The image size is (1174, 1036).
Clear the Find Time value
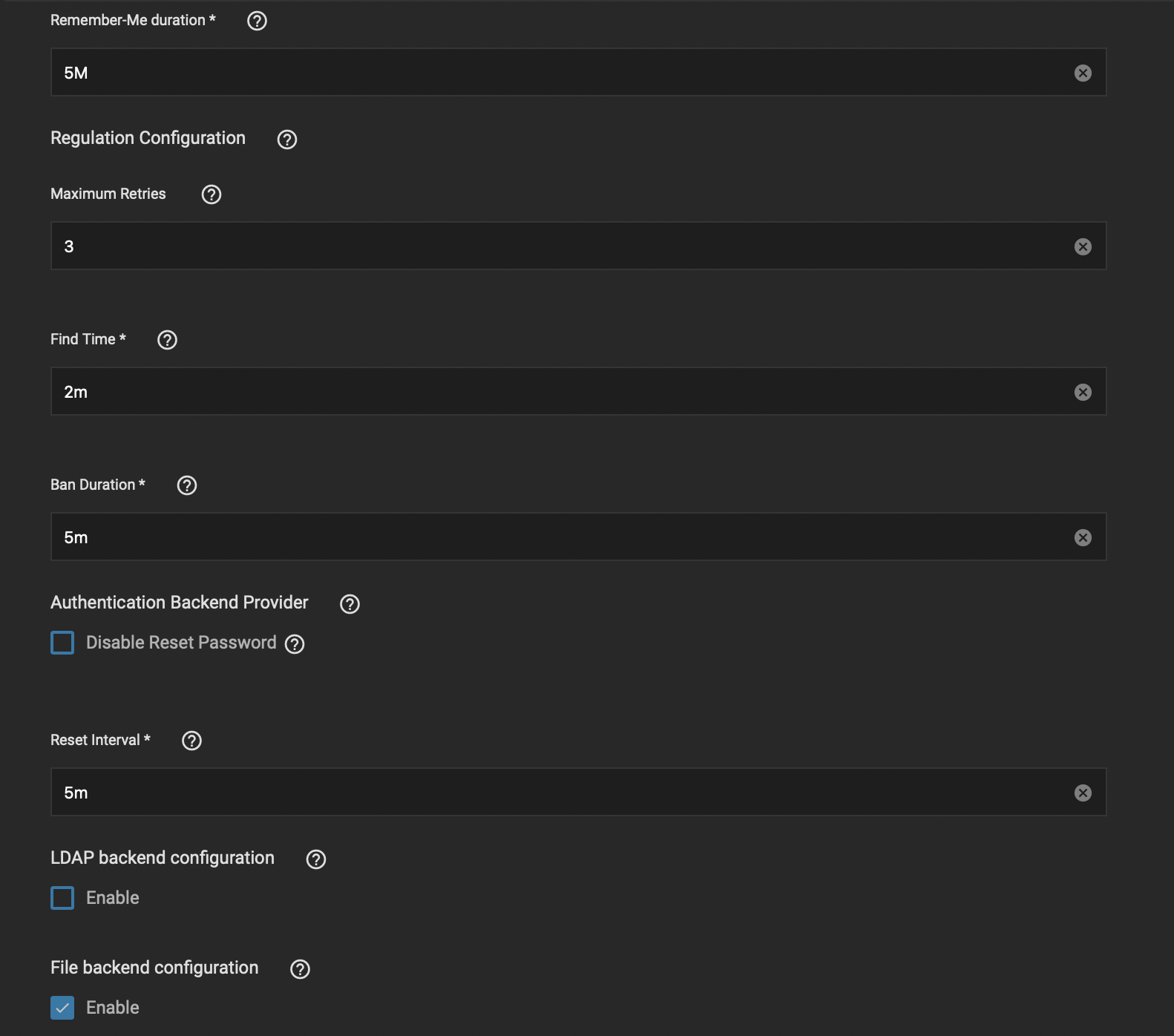pos(1082,391)
